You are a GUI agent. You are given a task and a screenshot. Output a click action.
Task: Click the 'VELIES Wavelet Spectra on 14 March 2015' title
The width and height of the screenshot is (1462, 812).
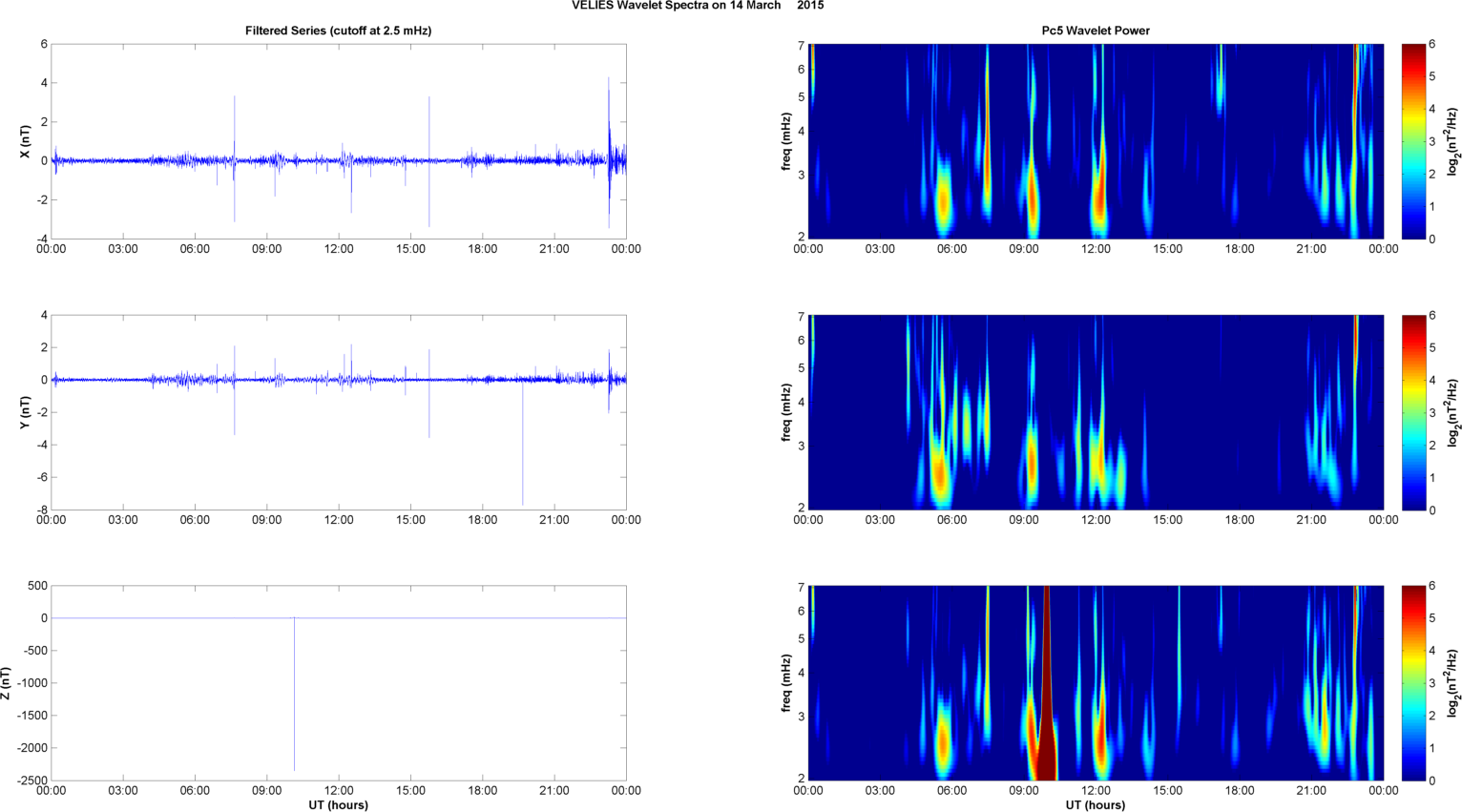[698, 6]
